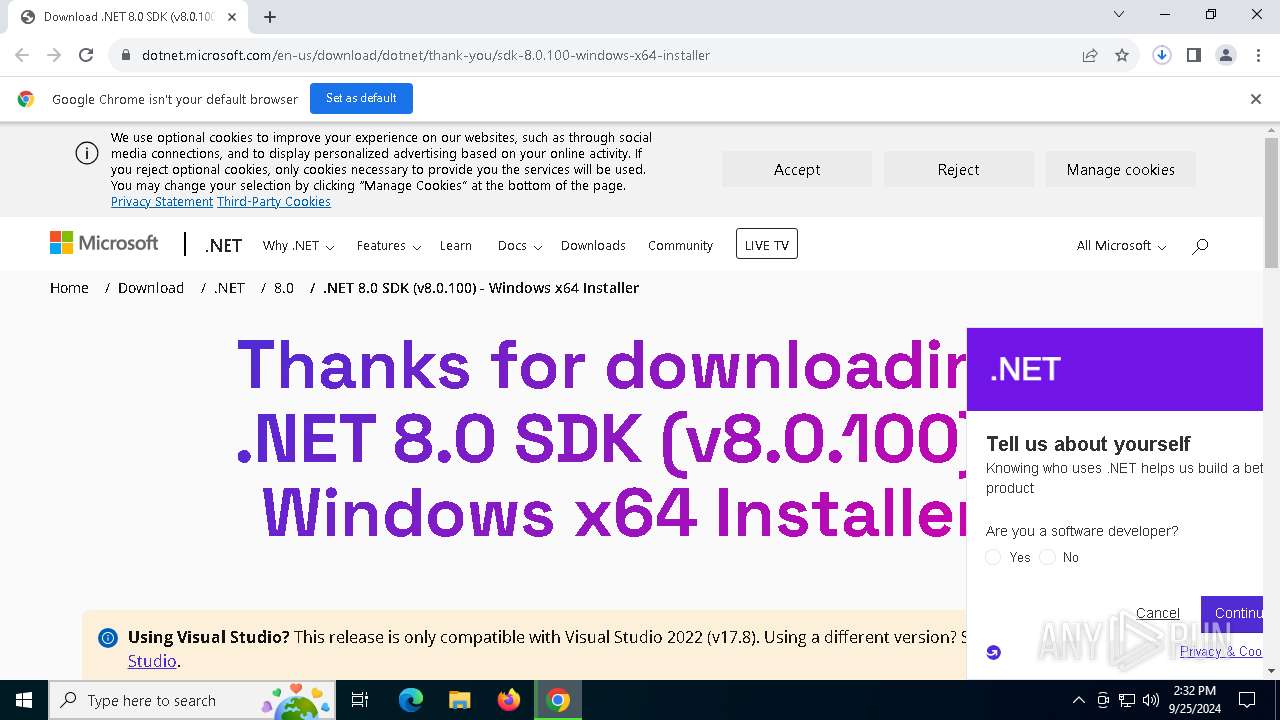The height and width of the screenshot is (720, 1280).
Task: Open Task View on the taskbar
Action: click(x=360, y=700)
